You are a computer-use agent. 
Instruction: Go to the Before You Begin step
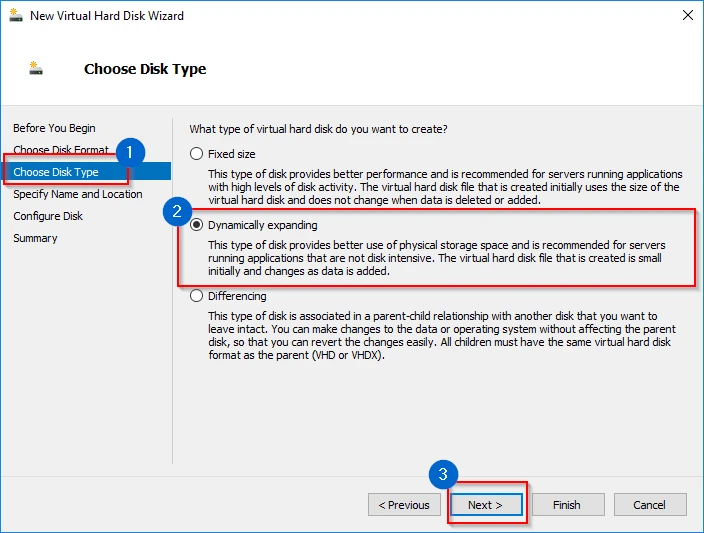click(54, 128)
